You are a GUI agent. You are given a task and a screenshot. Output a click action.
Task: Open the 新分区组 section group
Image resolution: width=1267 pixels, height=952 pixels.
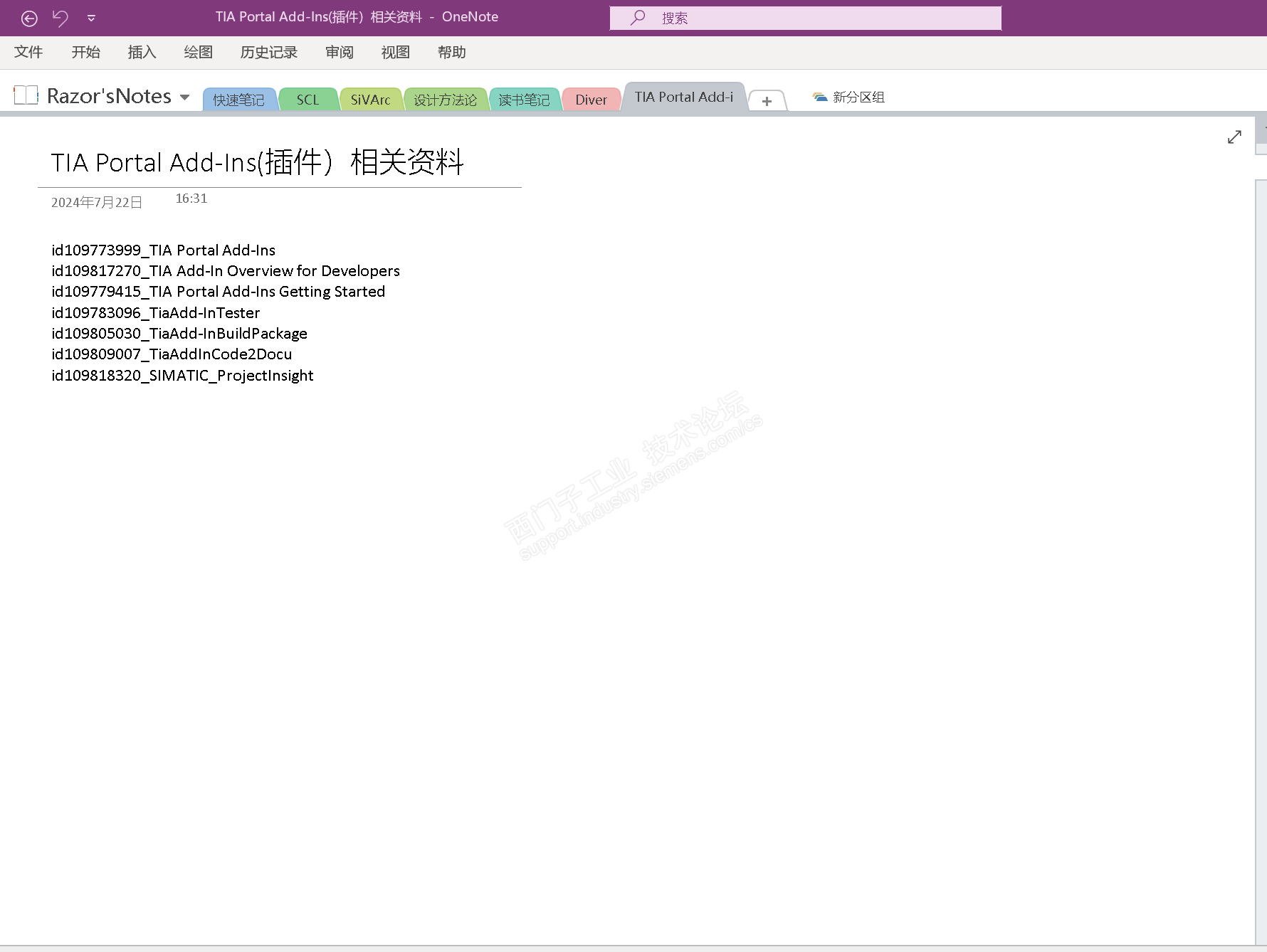tap(849, 97)
